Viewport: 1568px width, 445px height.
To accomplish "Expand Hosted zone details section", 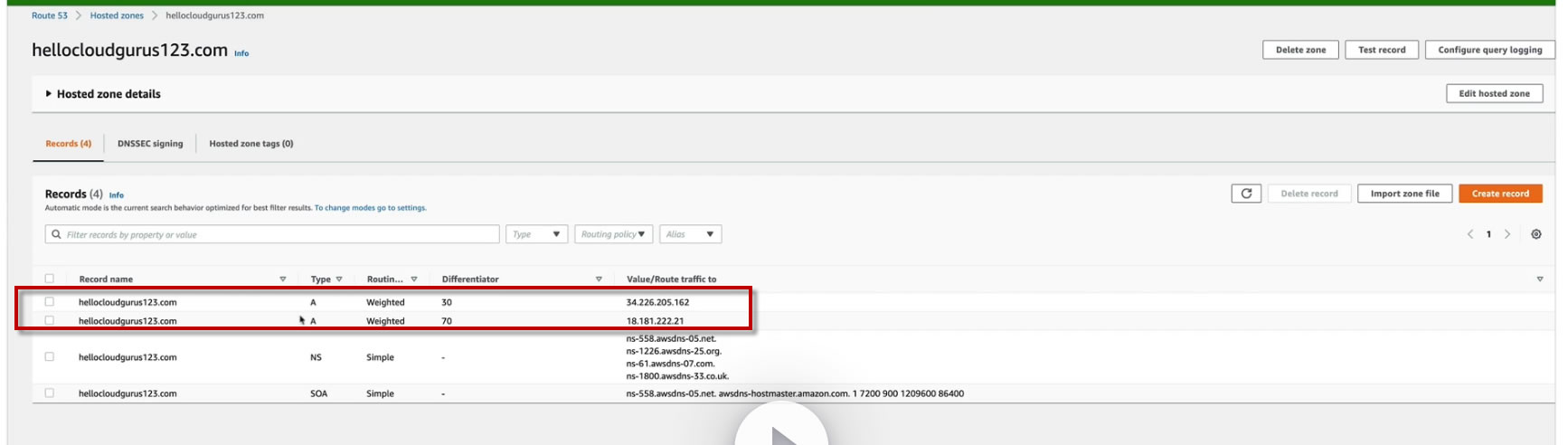I will tap(103, 94).
